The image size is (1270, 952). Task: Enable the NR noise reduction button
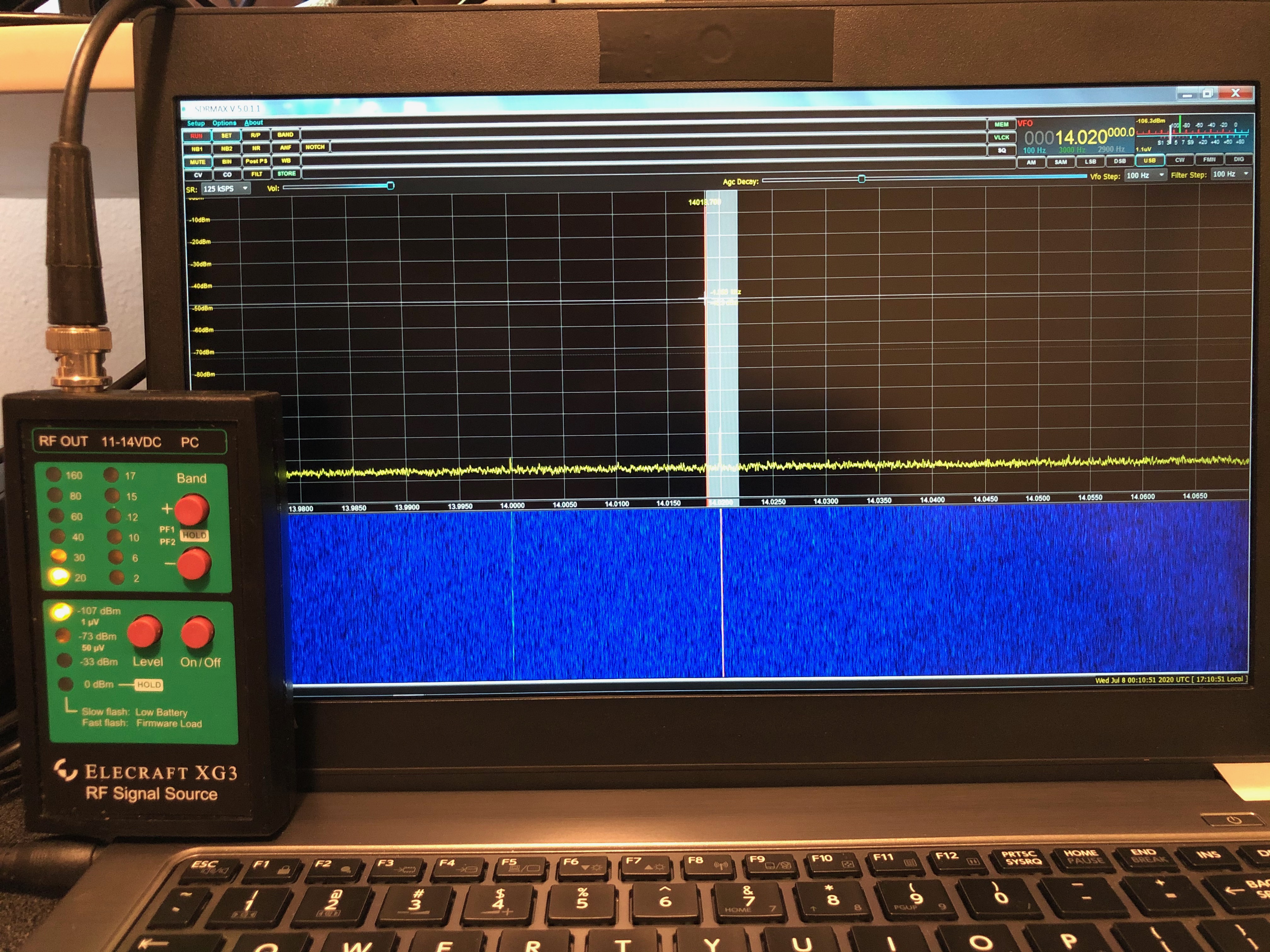coord(256,148)
